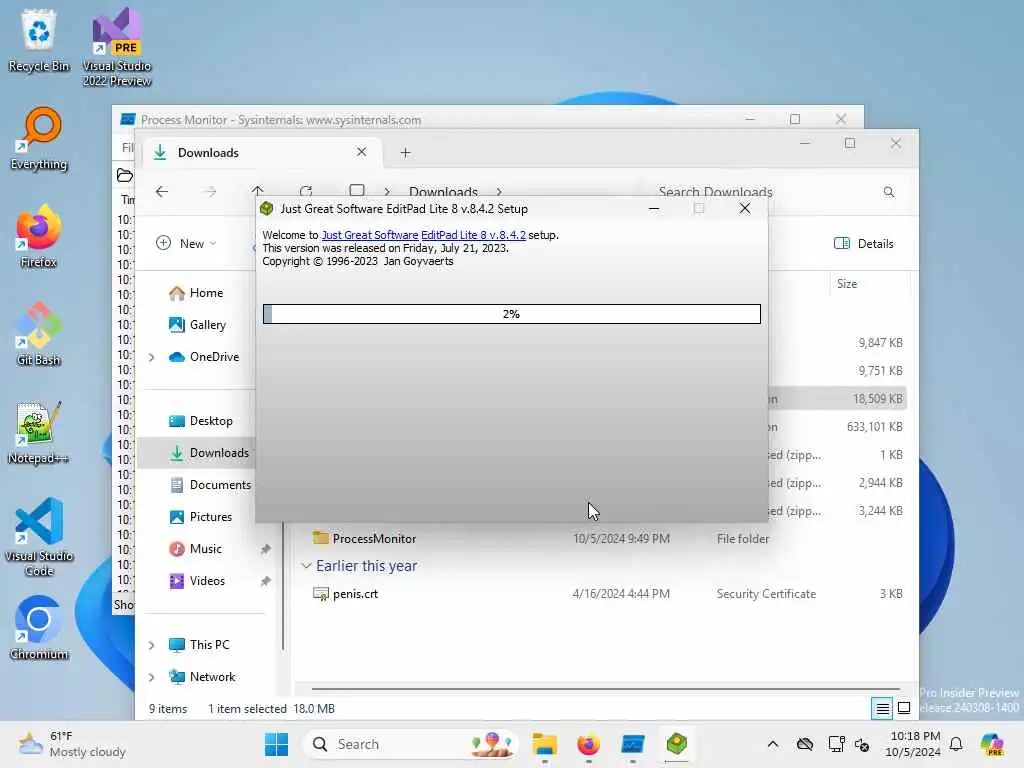
Task: Open Music in navigation pane
Action: pyautogui.click(x=195, y=549)
